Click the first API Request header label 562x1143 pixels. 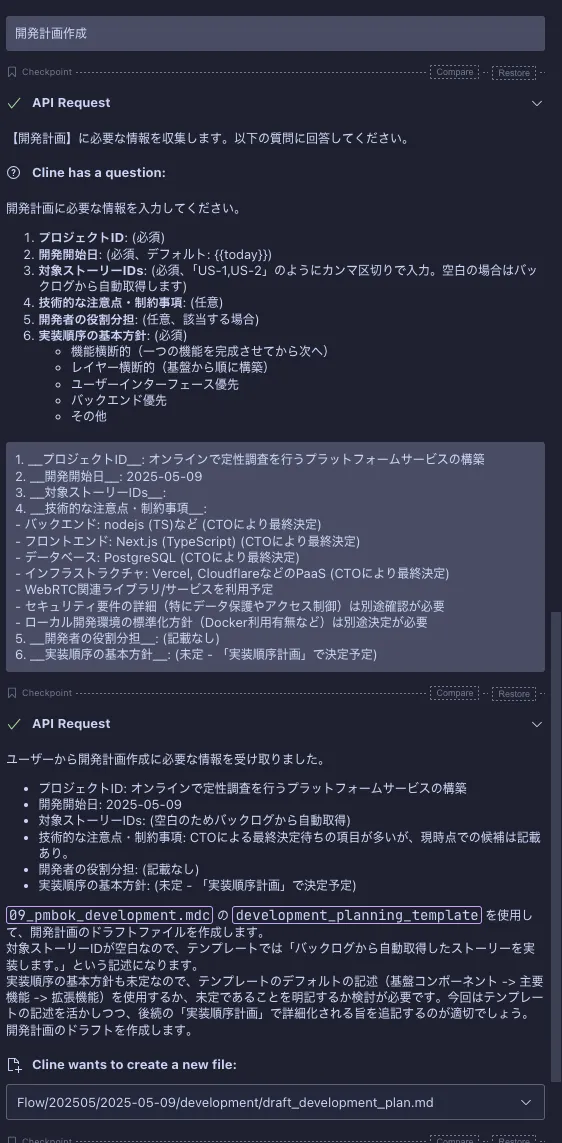pyautogui.click(x=71, y=103)
